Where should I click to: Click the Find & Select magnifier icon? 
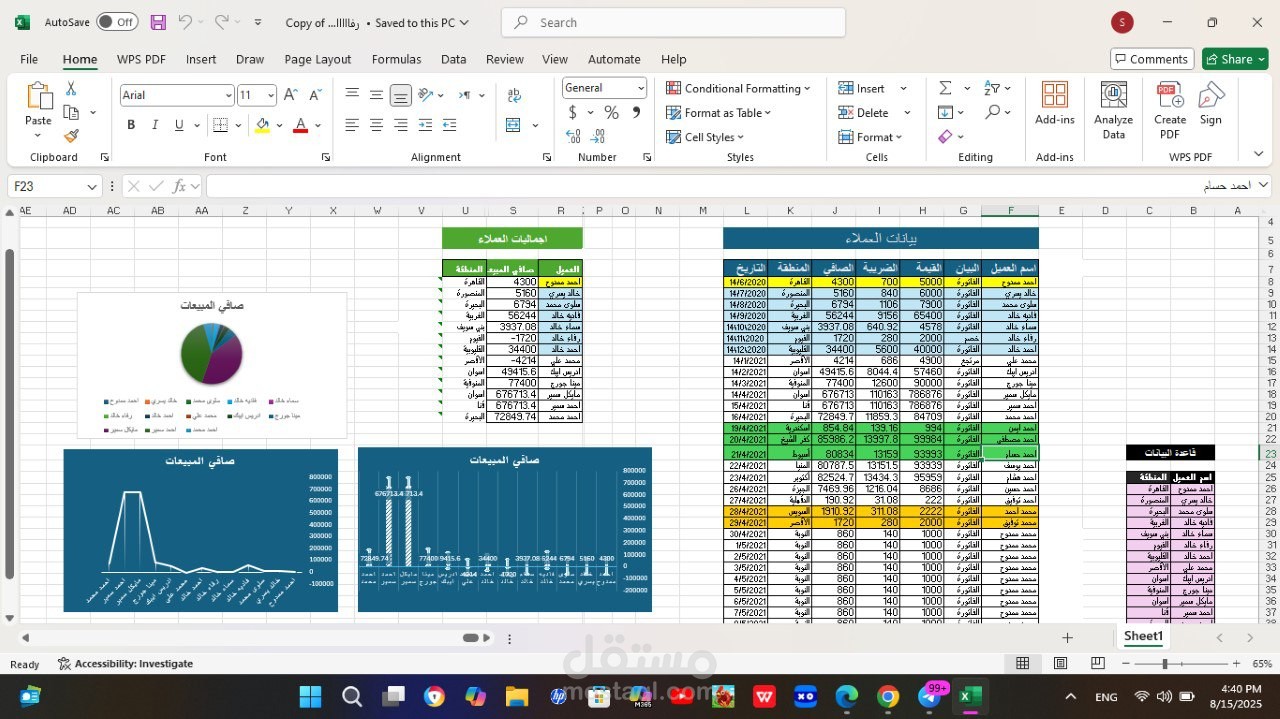992,112
